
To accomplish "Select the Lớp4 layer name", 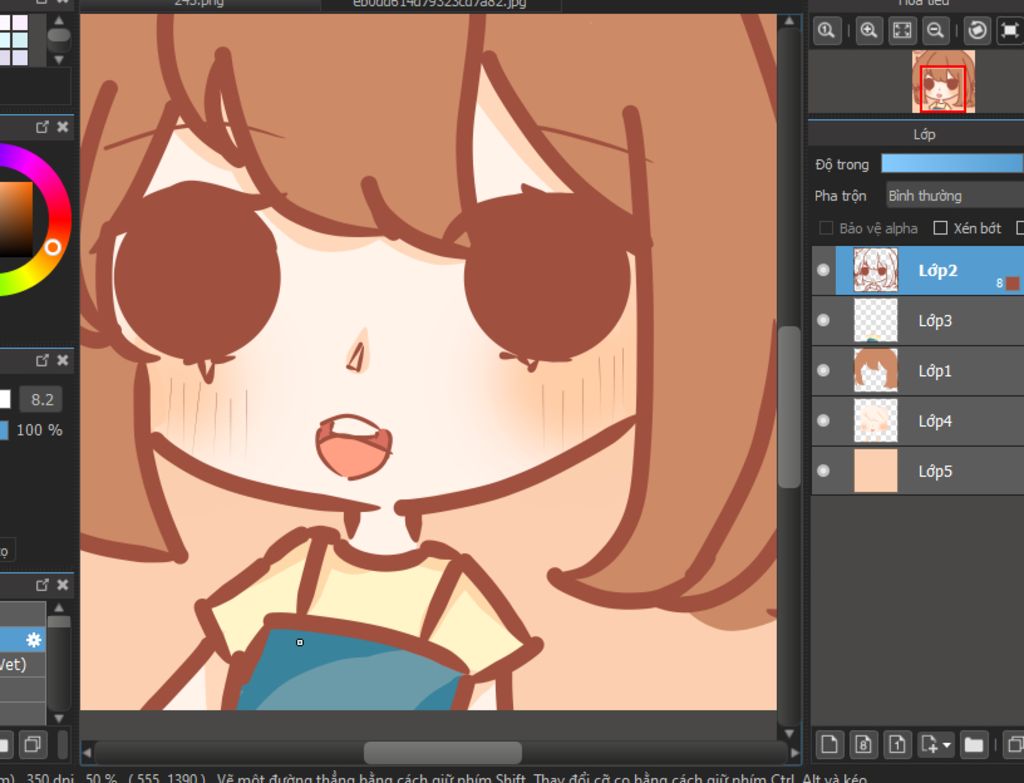I will pyautogui.click(x=935, y=421).
